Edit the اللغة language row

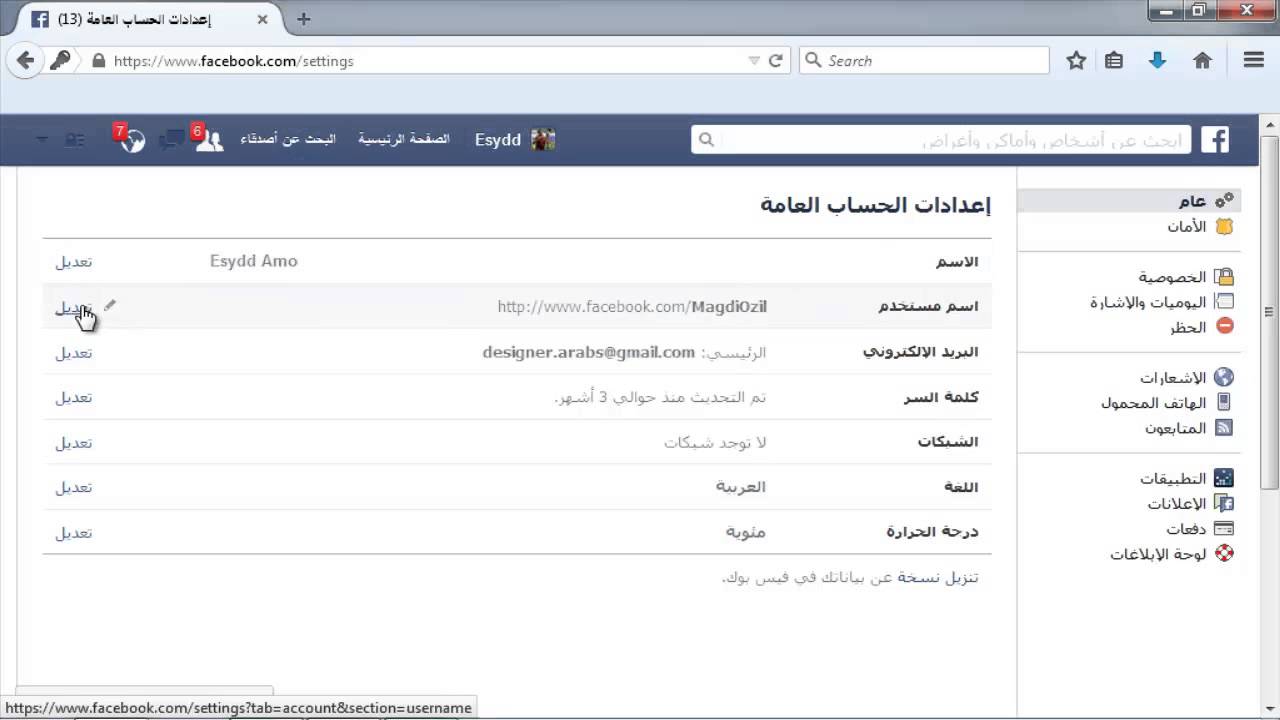(74, 488)
